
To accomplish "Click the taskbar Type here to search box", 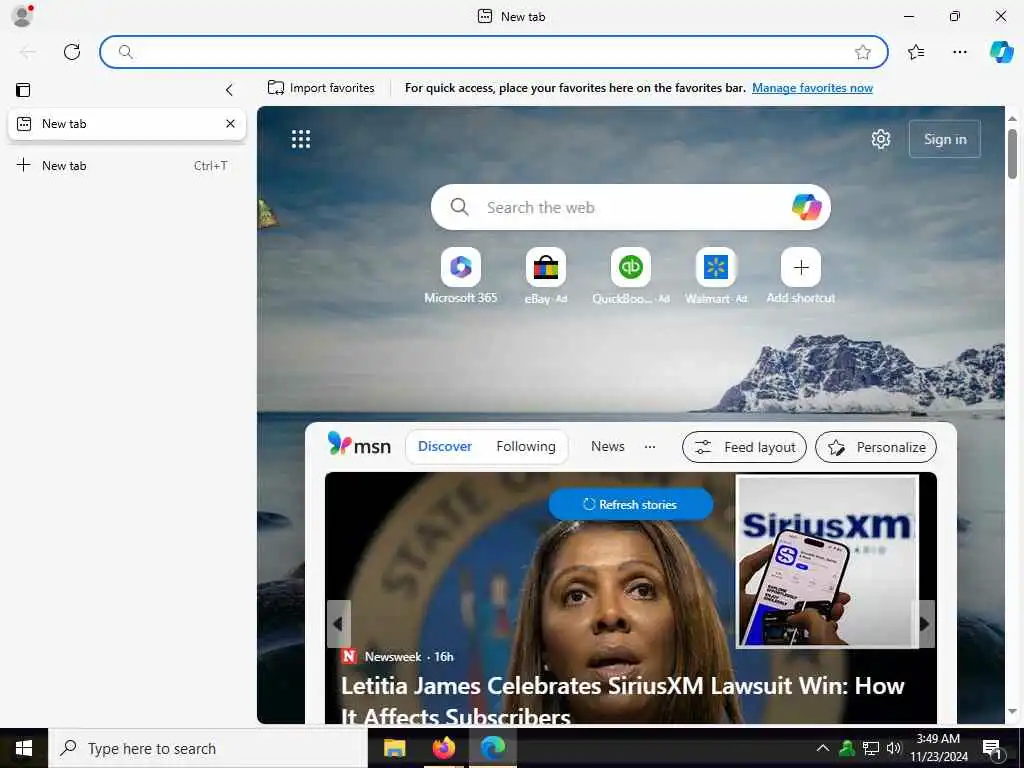I will tap(208, 748).
